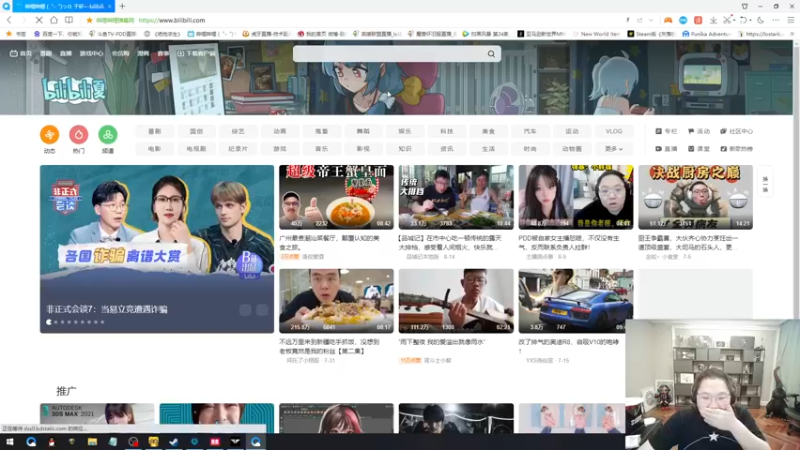Click the Bilibili search input field
This screenshot has width=800, height=450.
click(390, 54)
